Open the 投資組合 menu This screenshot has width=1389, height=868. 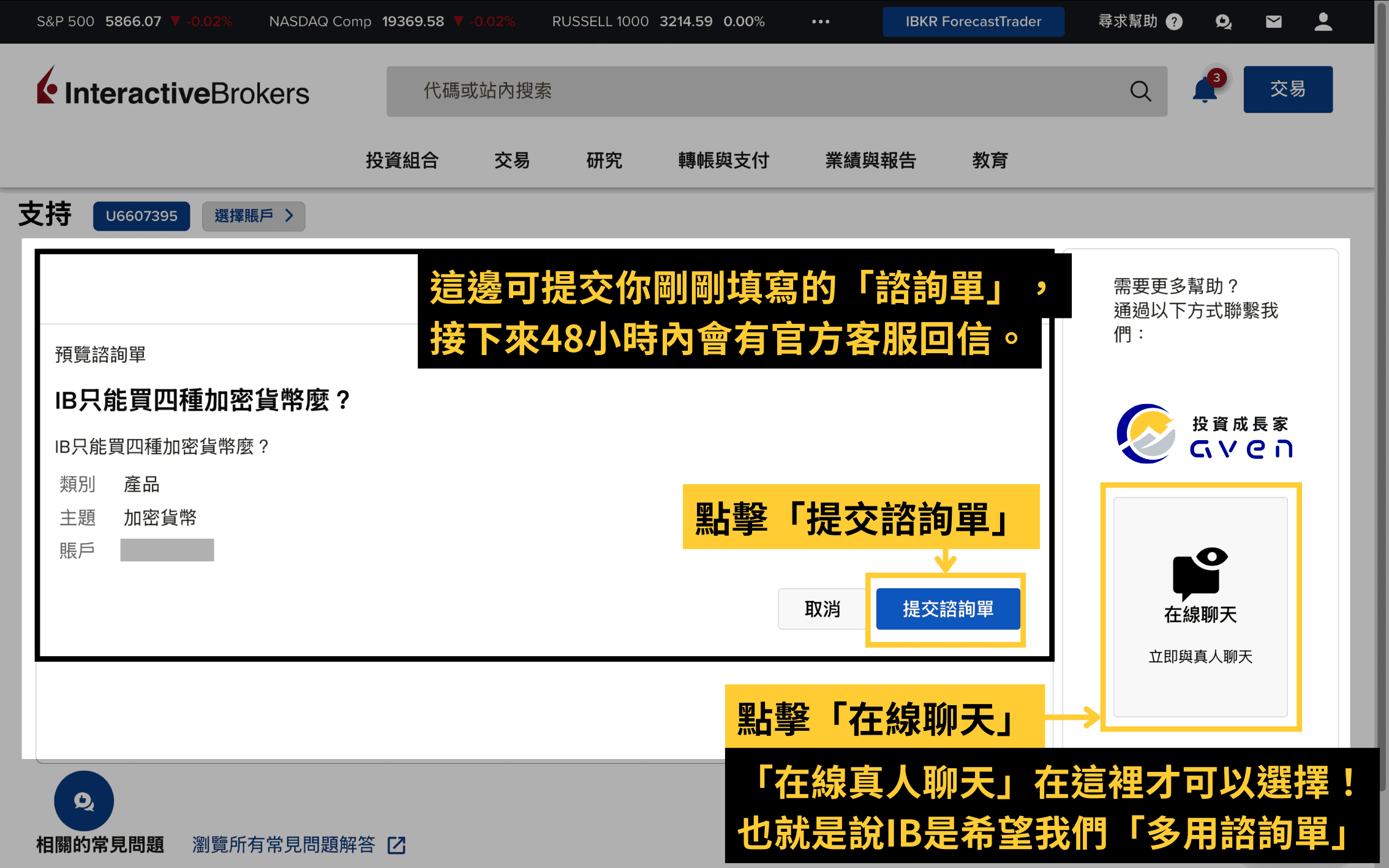click(402, 160)
